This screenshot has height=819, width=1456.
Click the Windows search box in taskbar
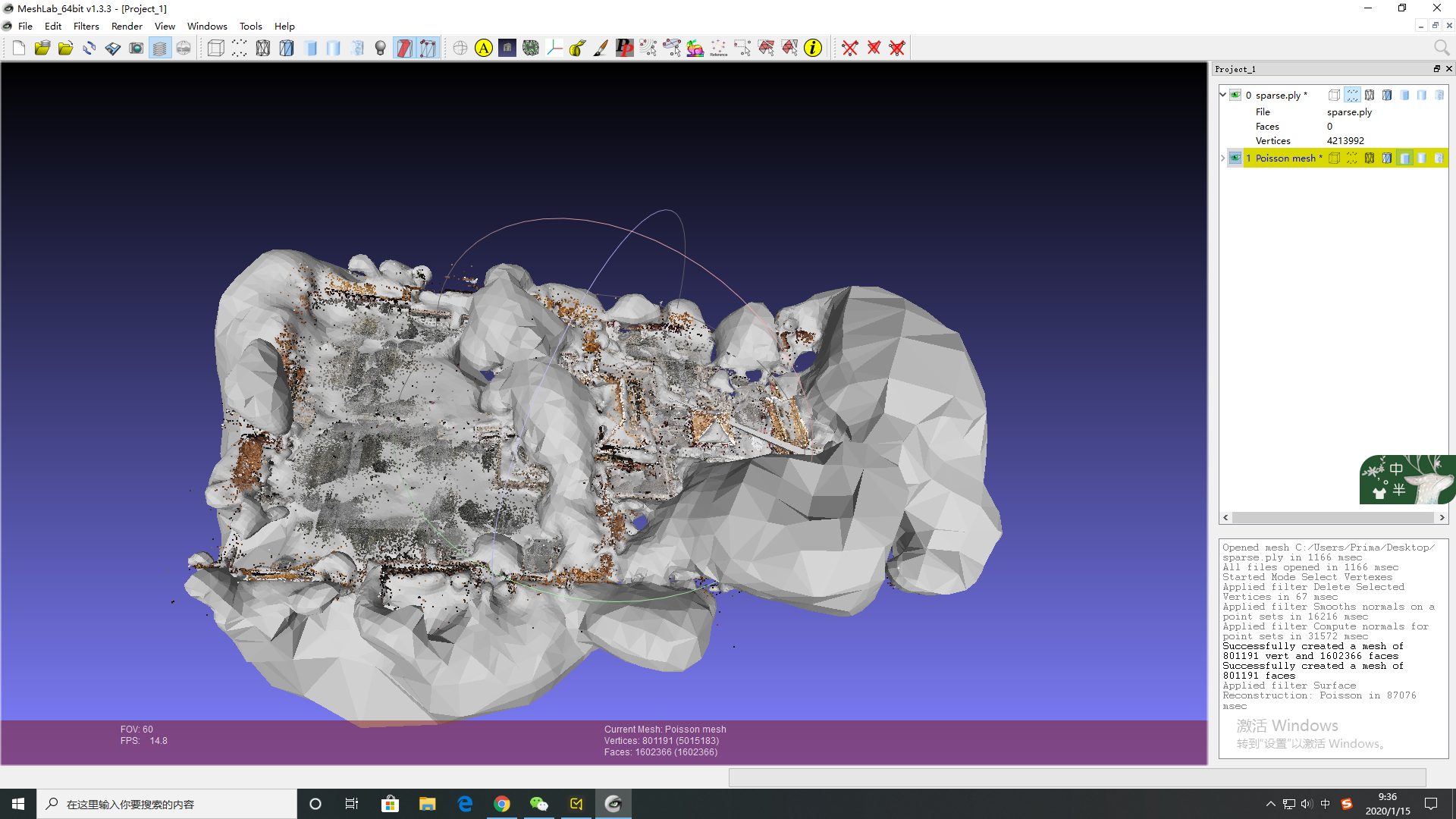point(167,804)
